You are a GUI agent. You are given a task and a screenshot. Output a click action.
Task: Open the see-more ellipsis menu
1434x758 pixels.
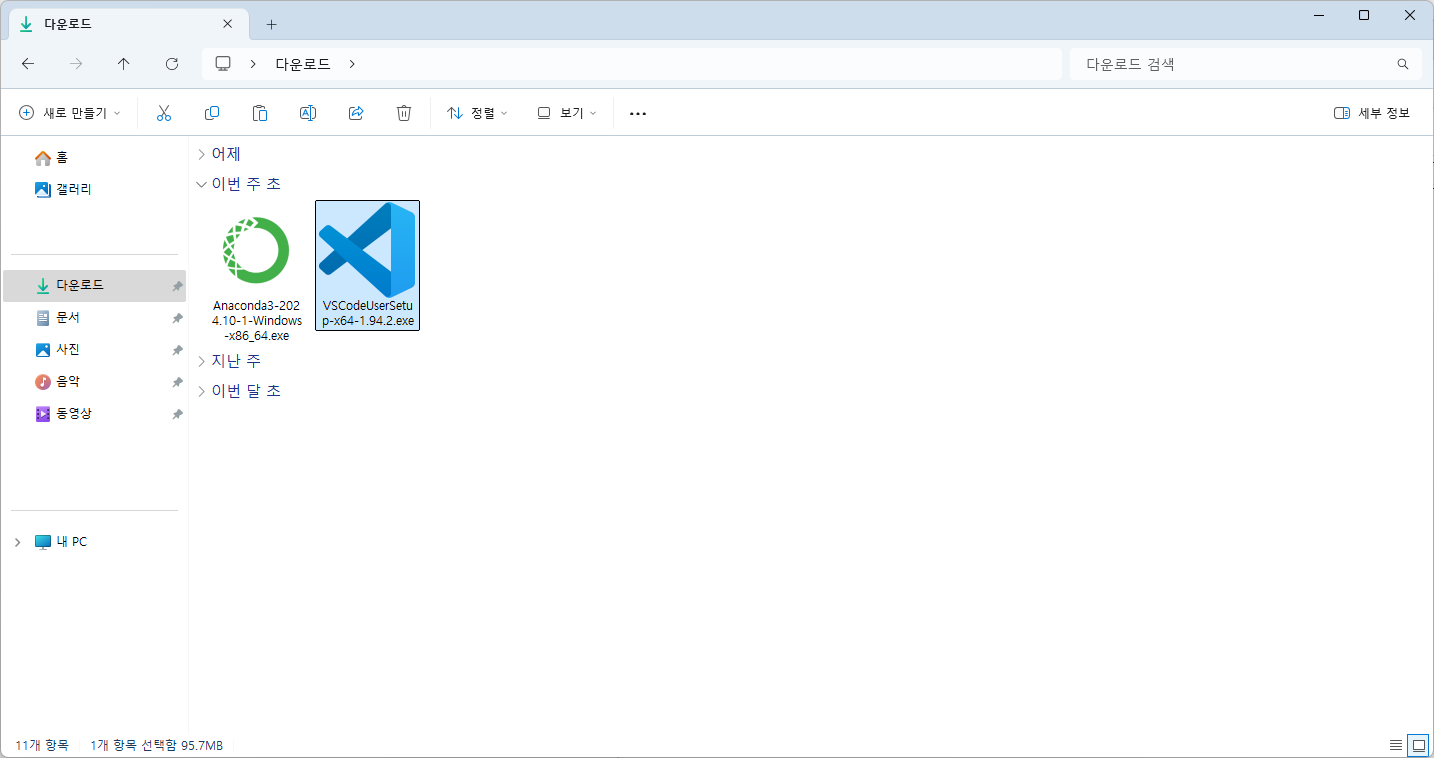[637, 113]
